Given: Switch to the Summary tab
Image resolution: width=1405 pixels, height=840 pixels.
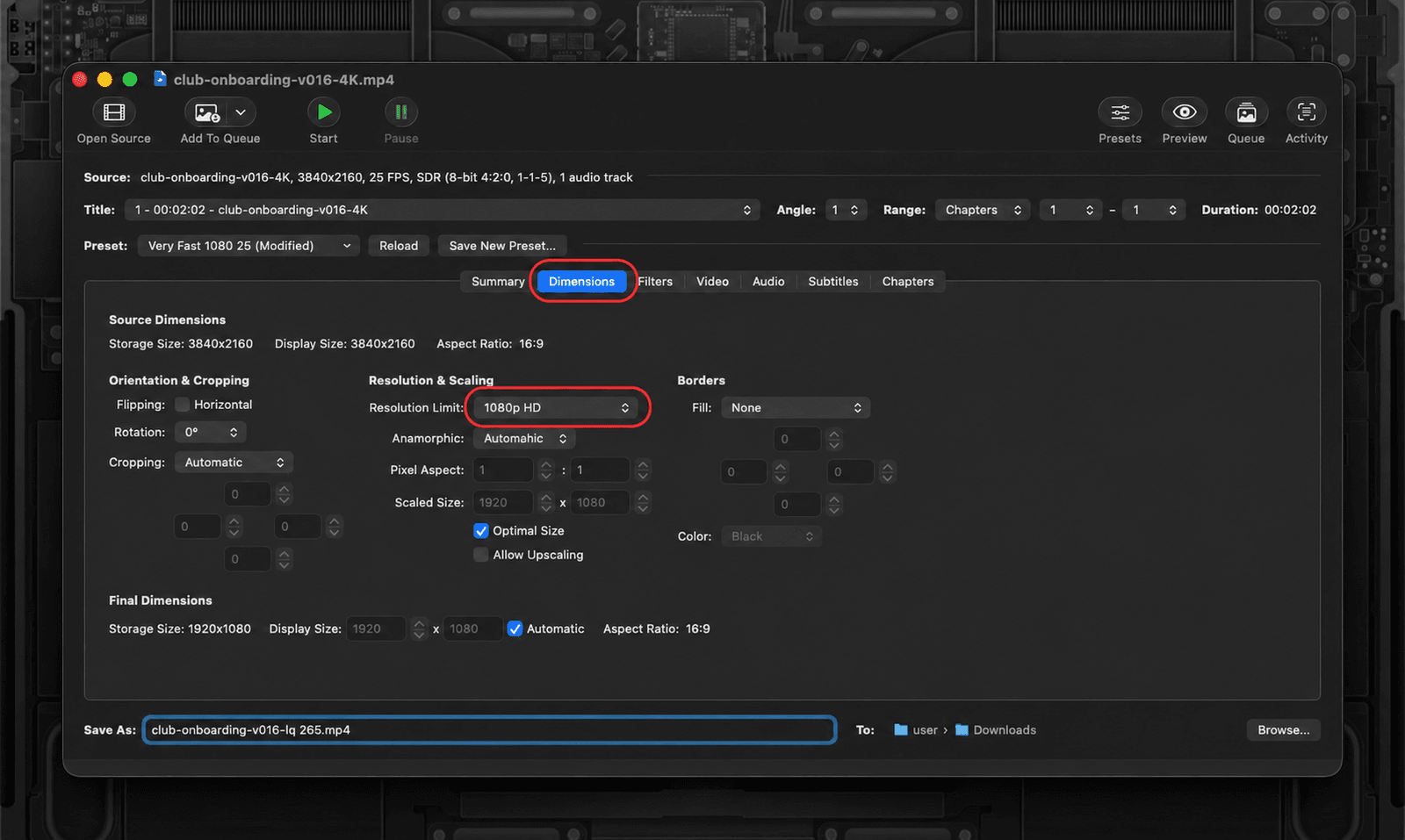Looking at the screenshot, I should (x=498, y=282).
